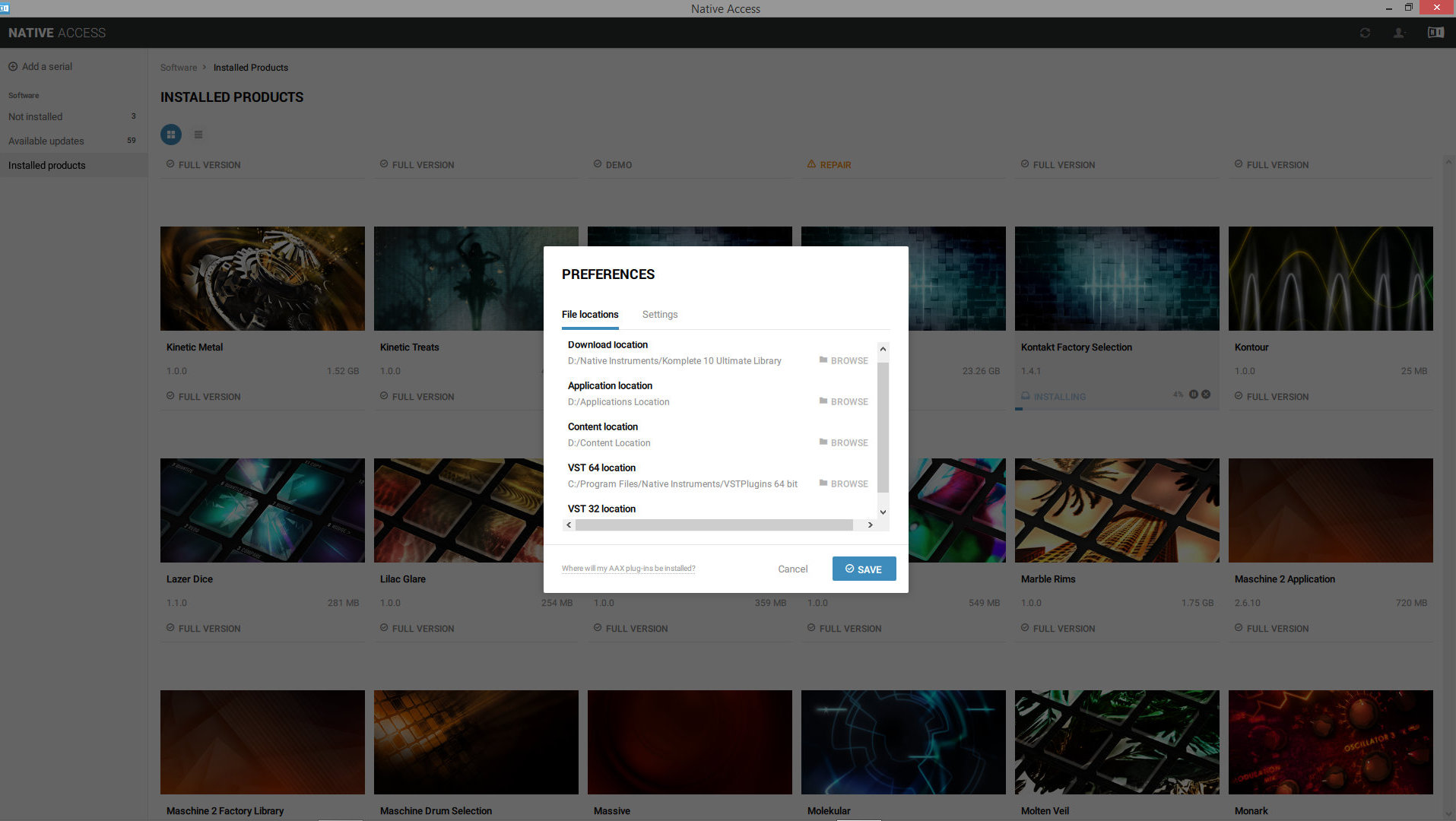The height and width of the screenshot is (821, 1456).
Task: Cancel the Kontakt Factory Selection installation
Action: tap(1204, 395)
